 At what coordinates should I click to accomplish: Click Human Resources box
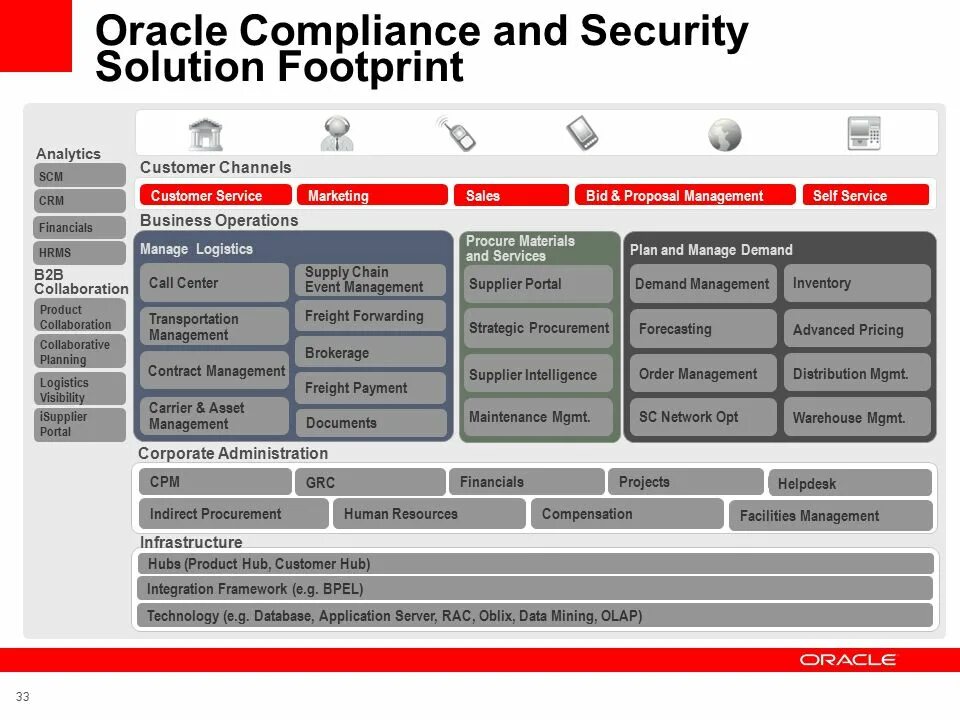429,514
